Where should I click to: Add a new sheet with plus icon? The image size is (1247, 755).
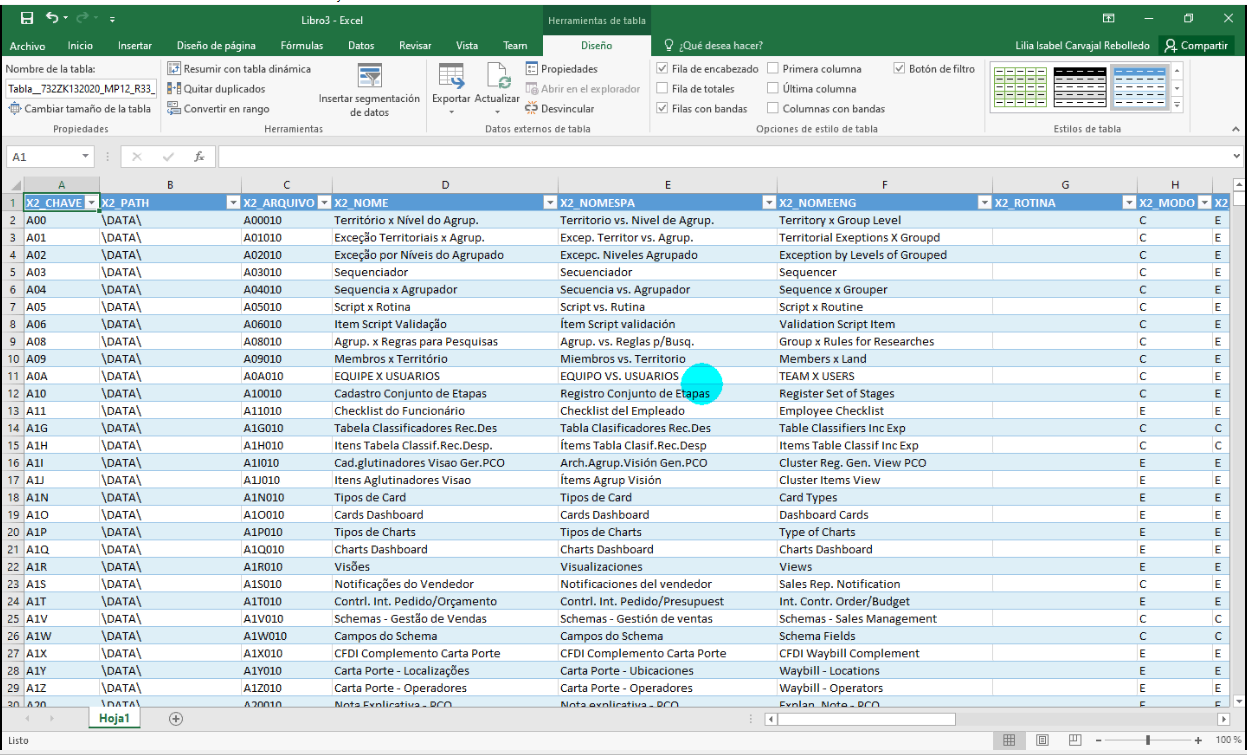click(176, 718)
